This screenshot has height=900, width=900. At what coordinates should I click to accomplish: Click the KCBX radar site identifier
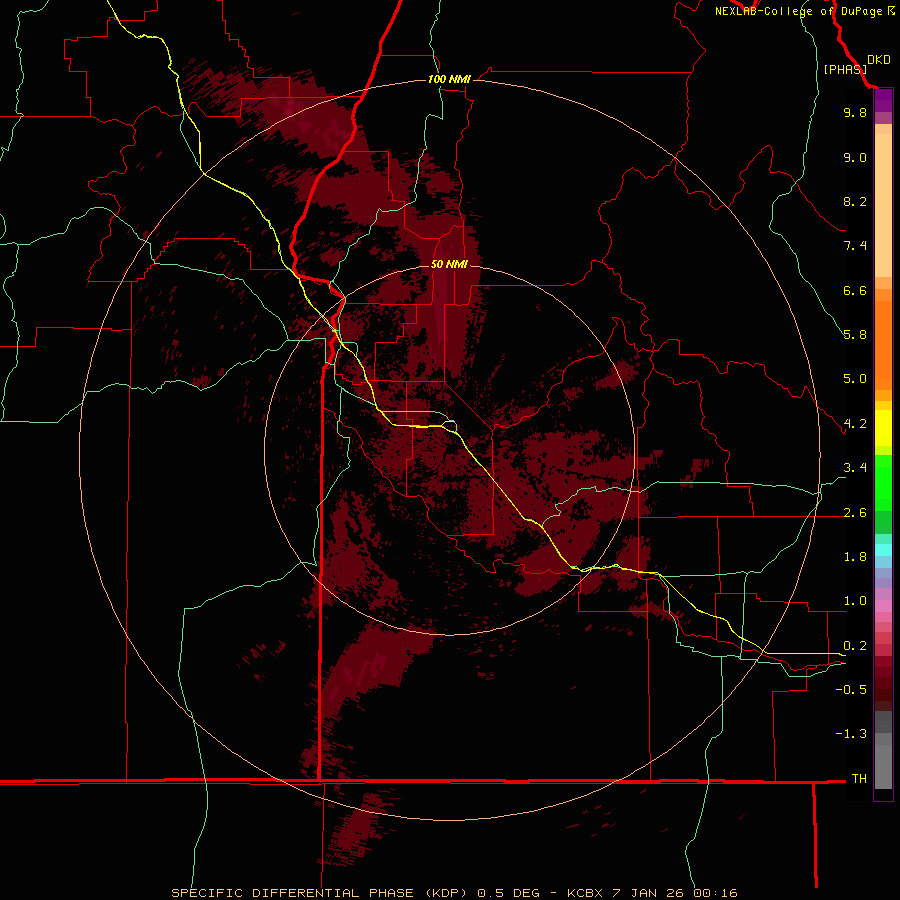(x=584, y=893)
